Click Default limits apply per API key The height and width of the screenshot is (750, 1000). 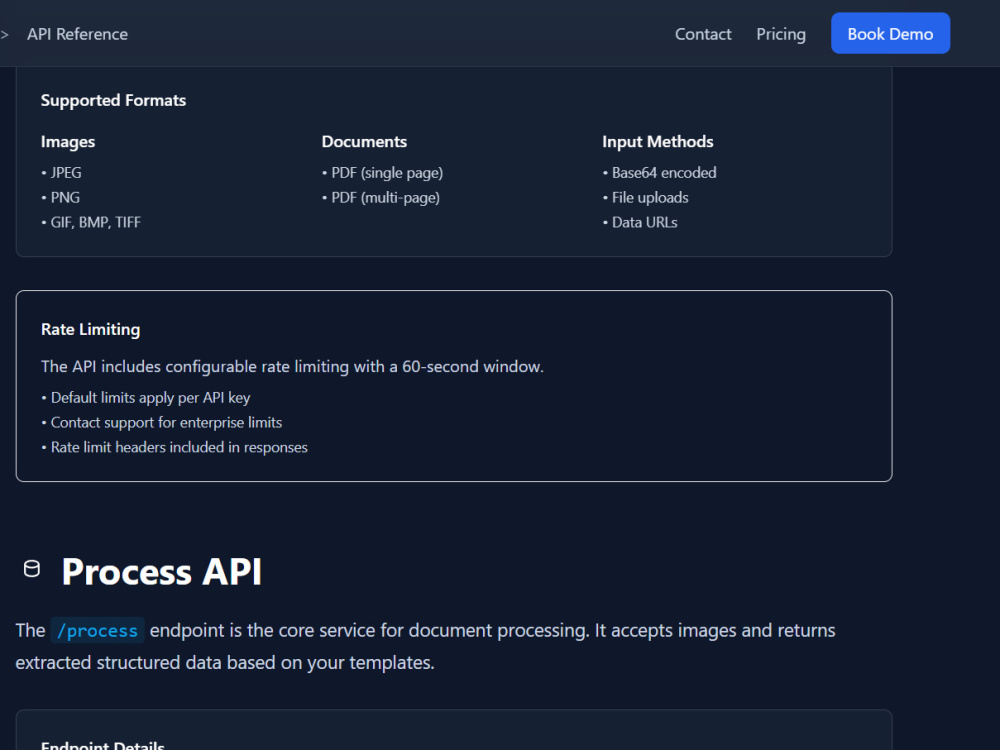(x=145, y=398)
